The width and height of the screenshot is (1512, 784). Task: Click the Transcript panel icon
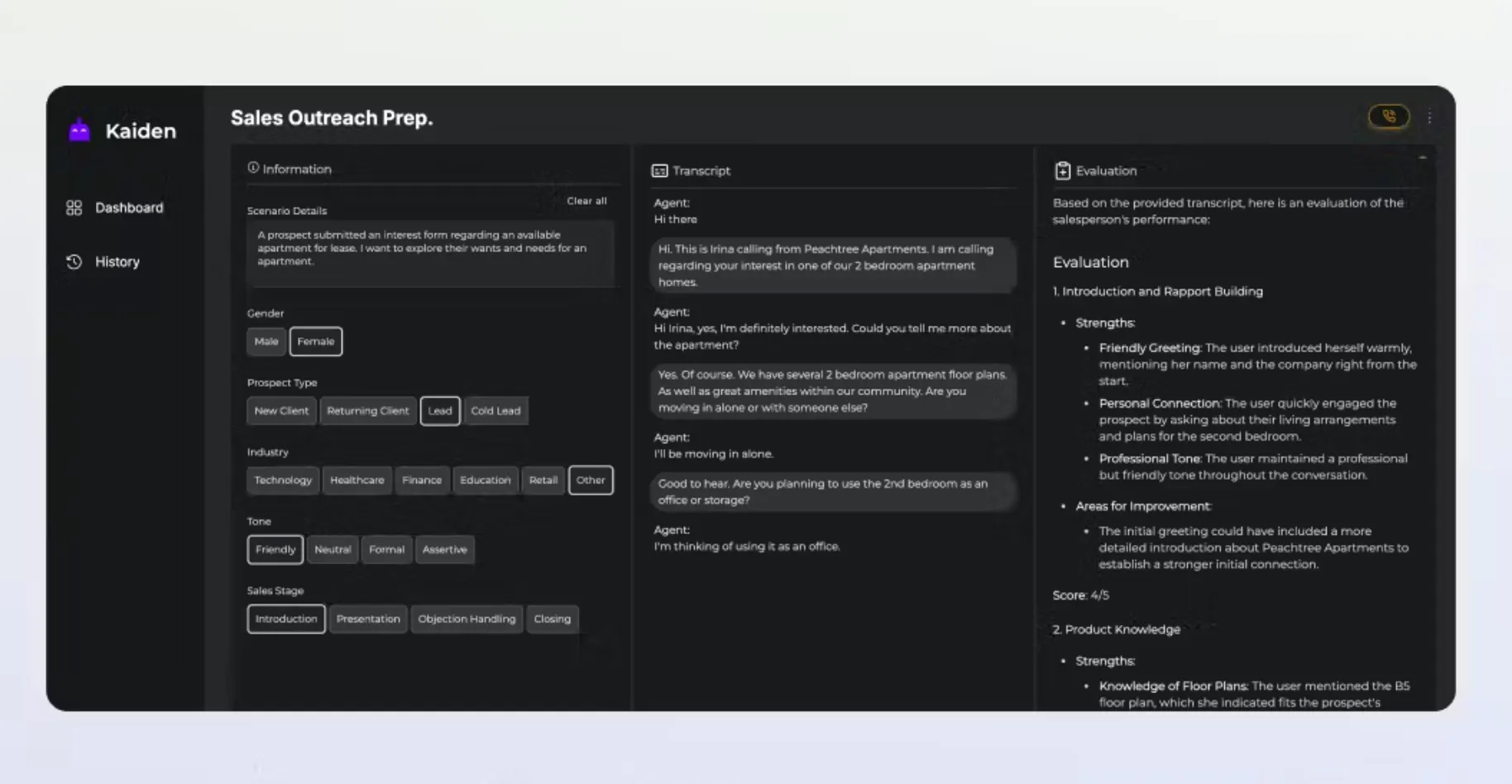659,170
